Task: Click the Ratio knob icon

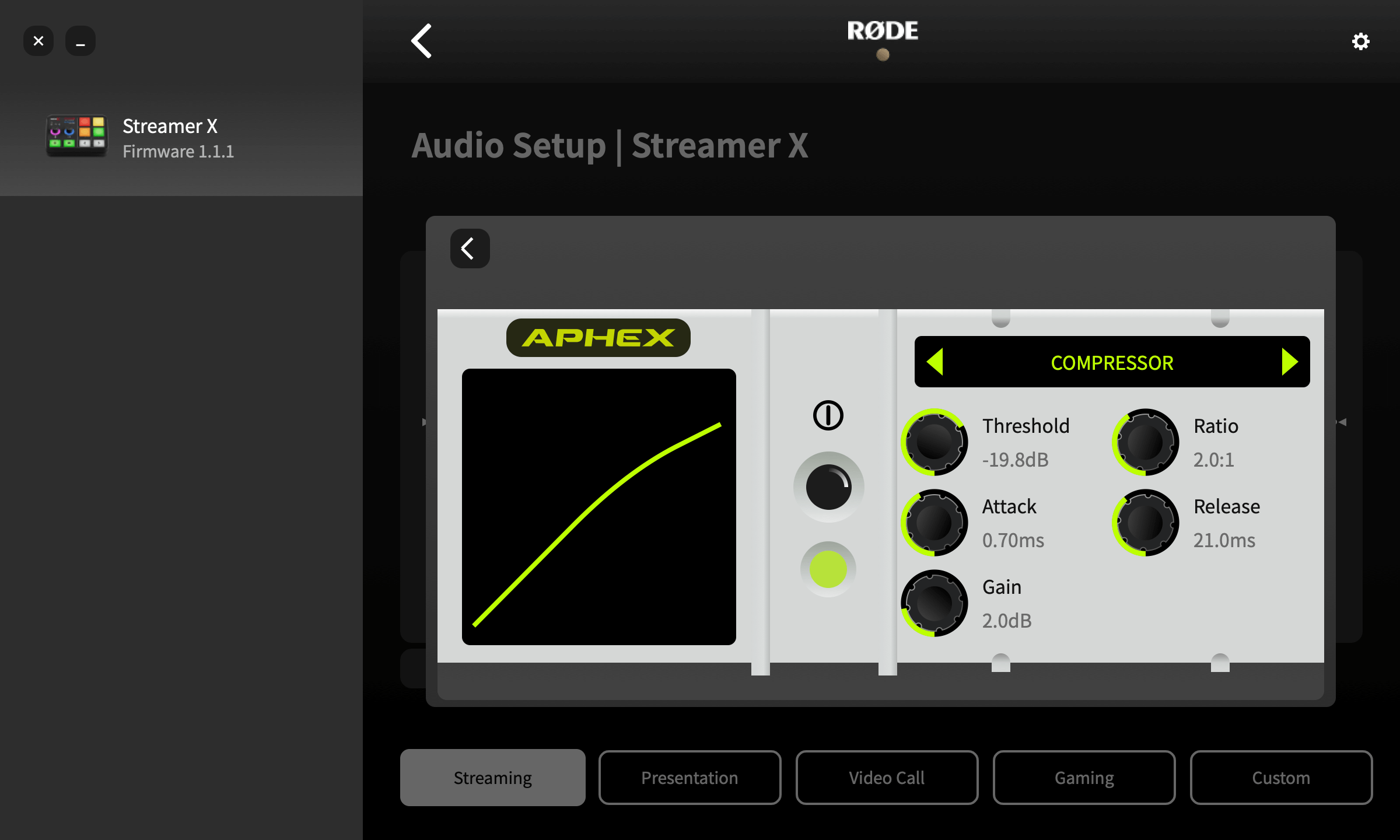Action: tap(1147, 440)
